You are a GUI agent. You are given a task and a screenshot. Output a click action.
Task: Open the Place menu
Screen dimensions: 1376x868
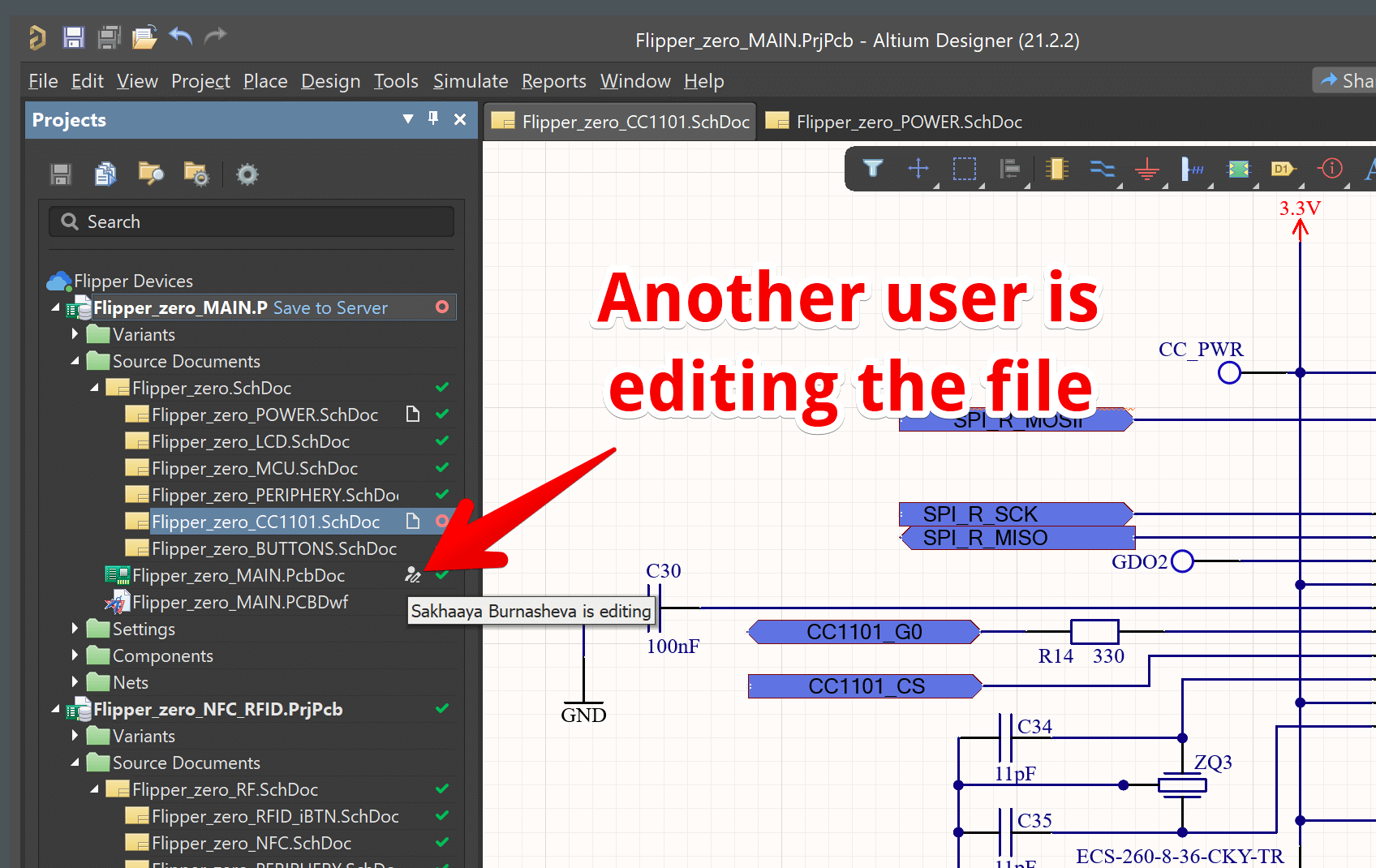[x=265, y=81]
